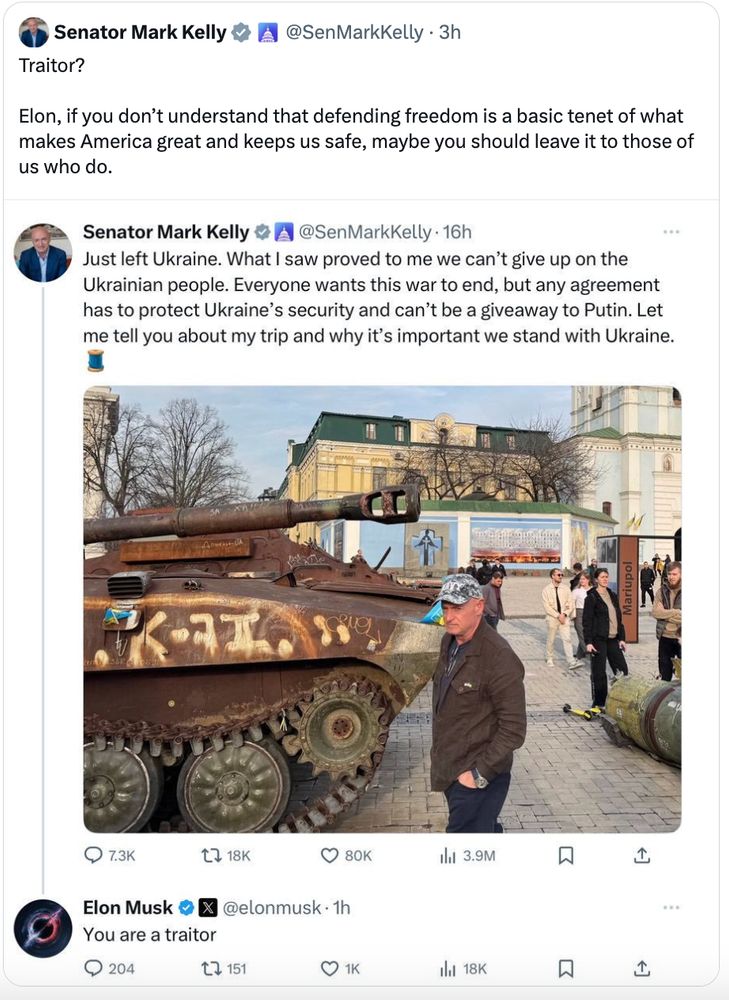The height and width of the screenshot is (1000, 729).
Task: Click Elon Musk's profile avatar
Action: pyautogui.click(x=43, y=928)
